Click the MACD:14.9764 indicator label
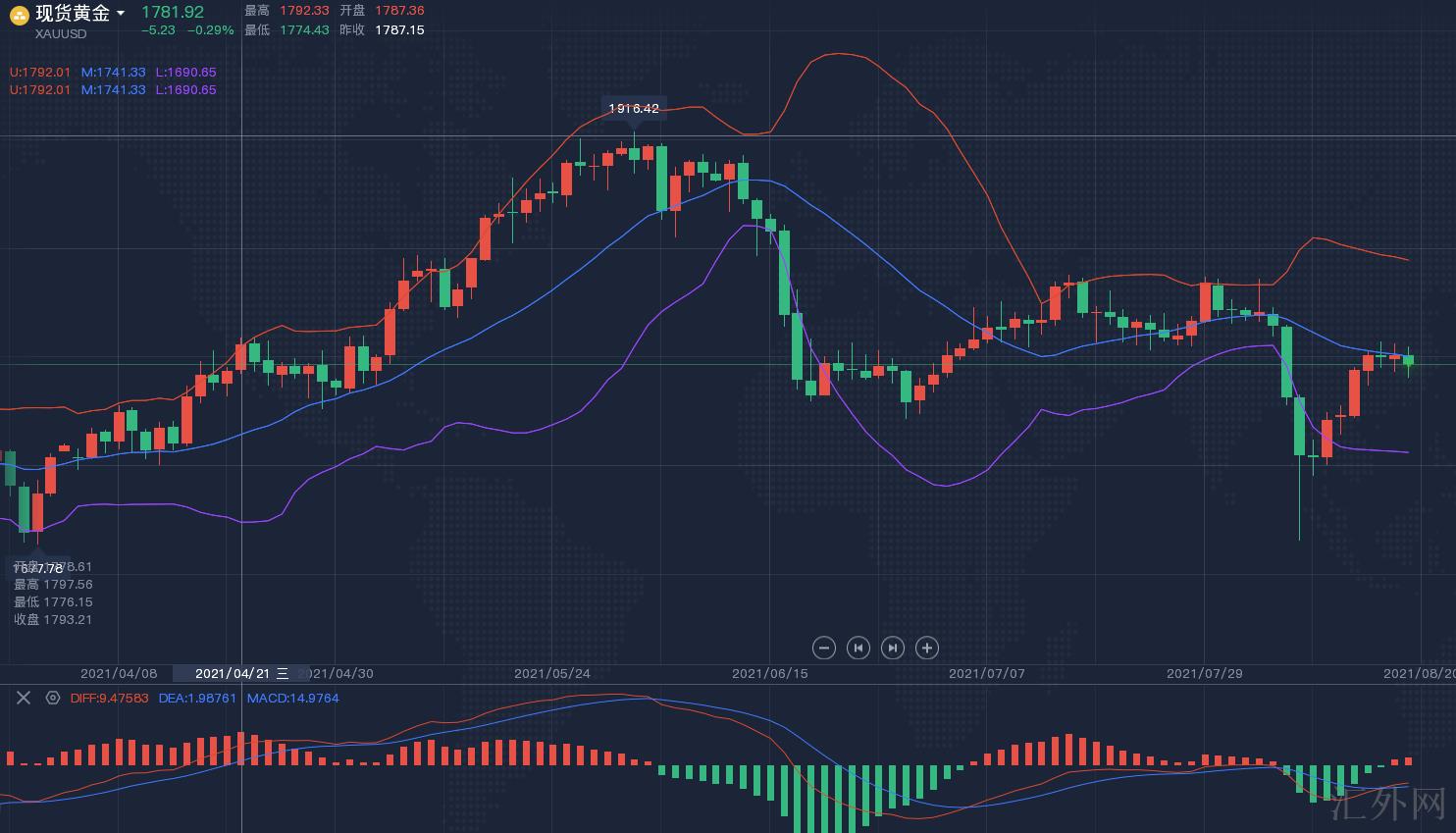1456x833 pixels. (x=292, y=698)
